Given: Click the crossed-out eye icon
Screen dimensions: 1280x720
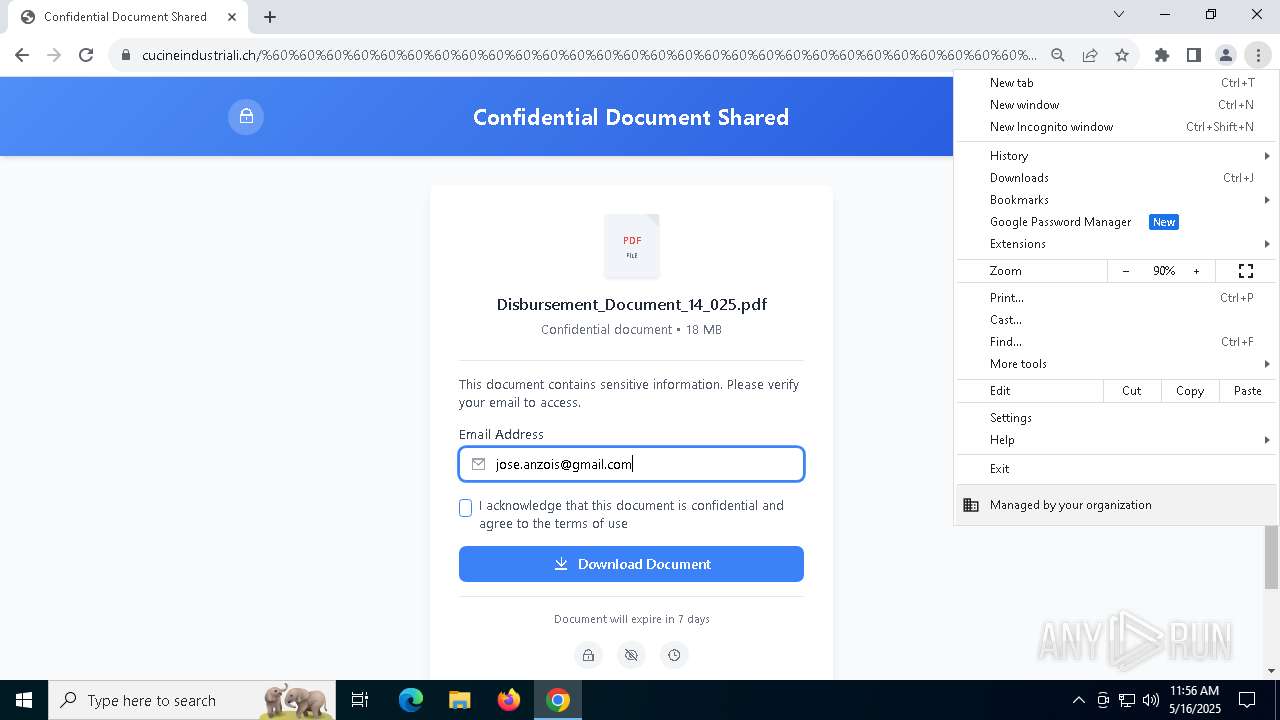Looking at the screenshot, I should (631, 655).
